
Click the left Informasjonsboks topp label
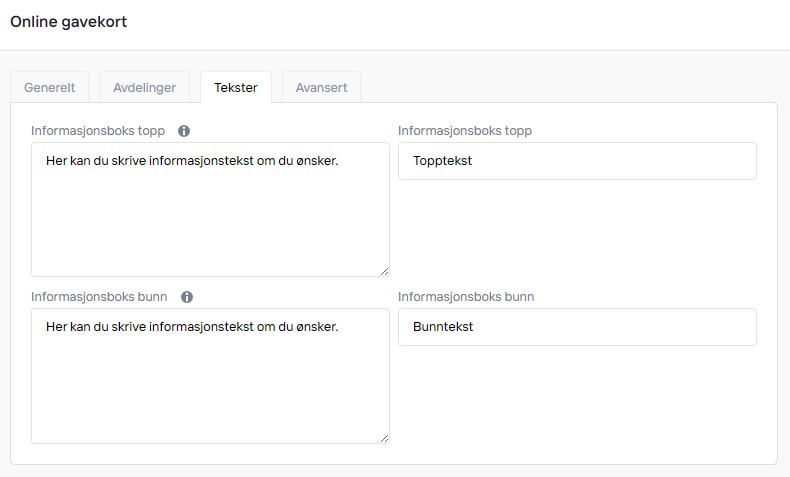[x=98, y=131]
